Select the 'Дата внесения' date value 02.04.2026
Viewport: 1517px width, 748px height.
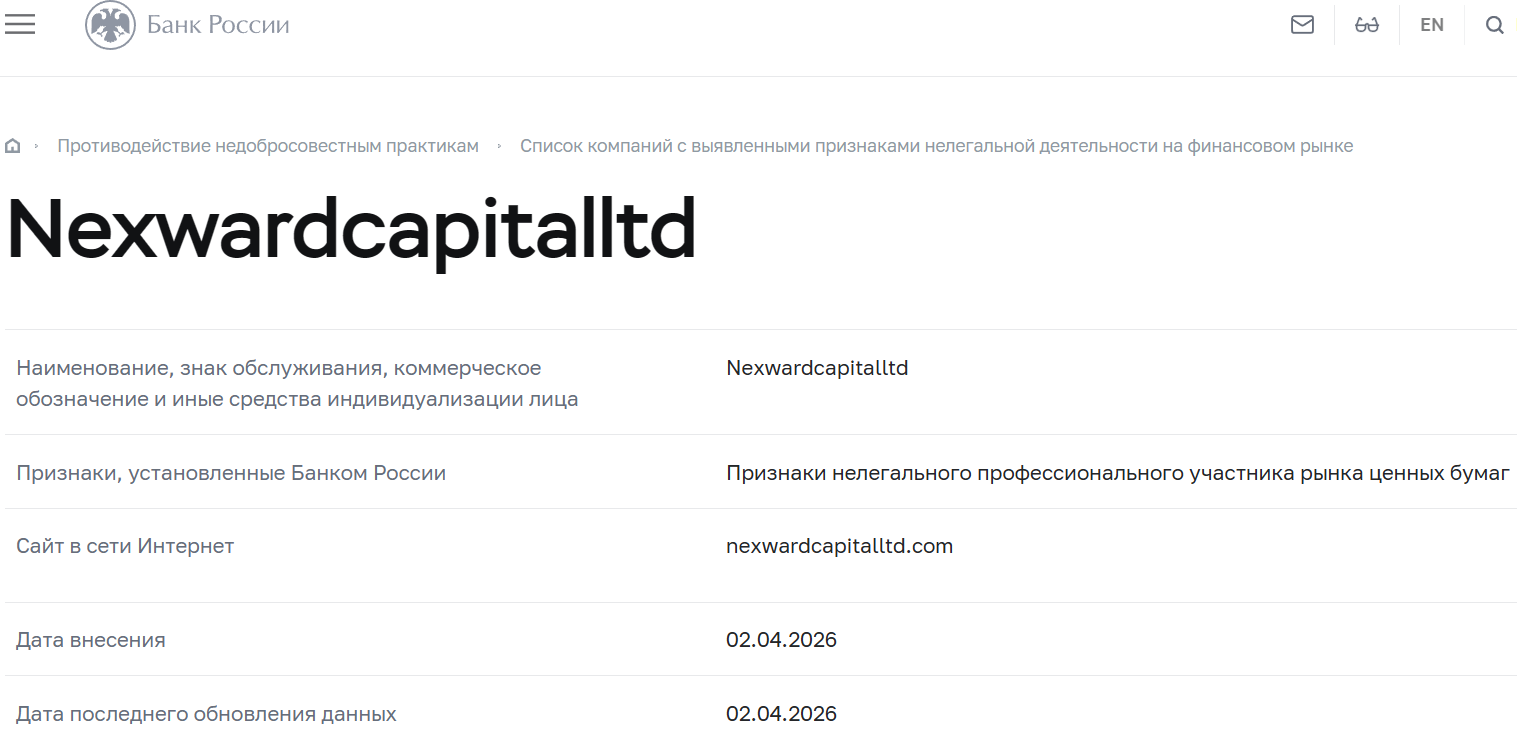(781, 639)
